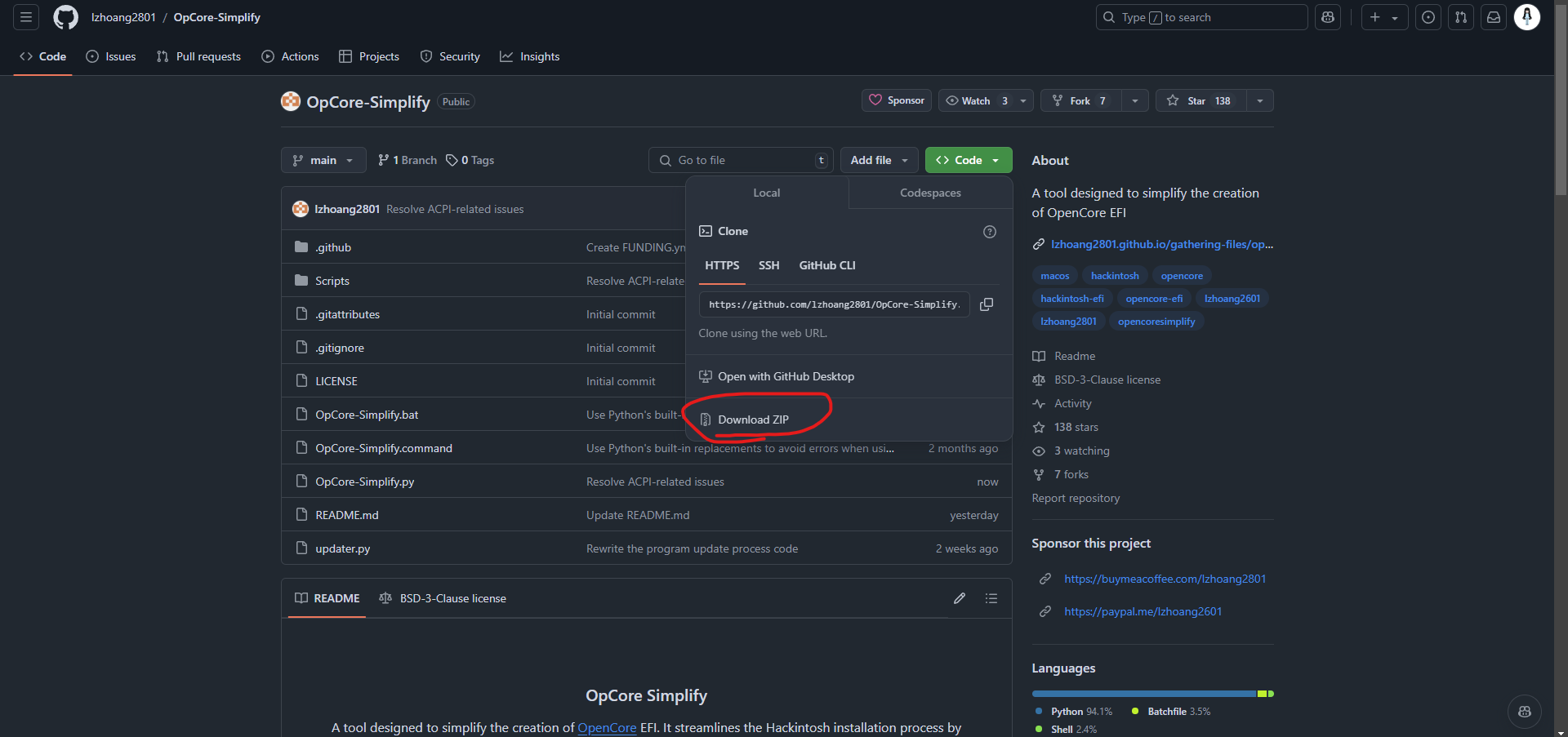The width and height of the screenshot is (1568, 737).
Task: Open floating Copilot button at bottom right
Action: point(1524,712)
